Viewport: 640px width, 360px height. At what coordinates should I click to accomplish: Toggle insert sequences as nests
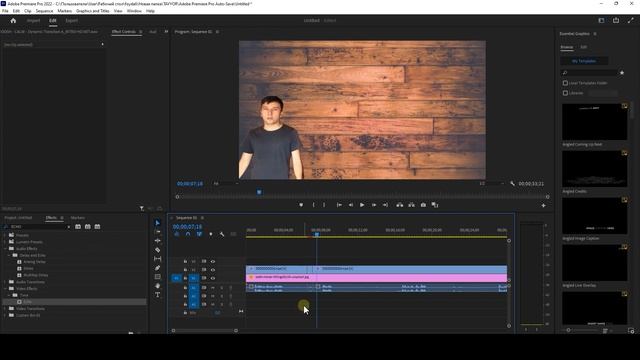177,234
